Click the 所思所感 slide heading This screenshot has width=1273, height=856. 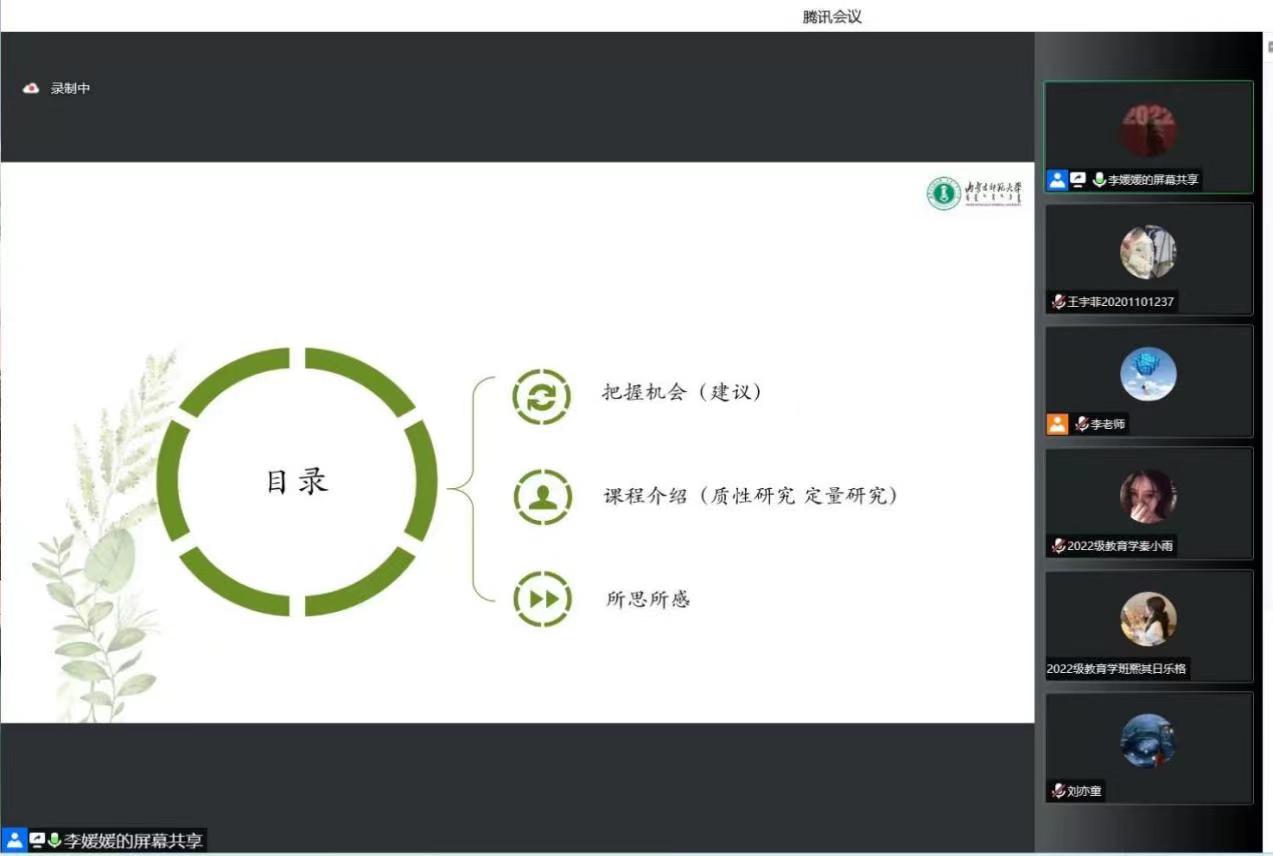click(x=648, y=599)
